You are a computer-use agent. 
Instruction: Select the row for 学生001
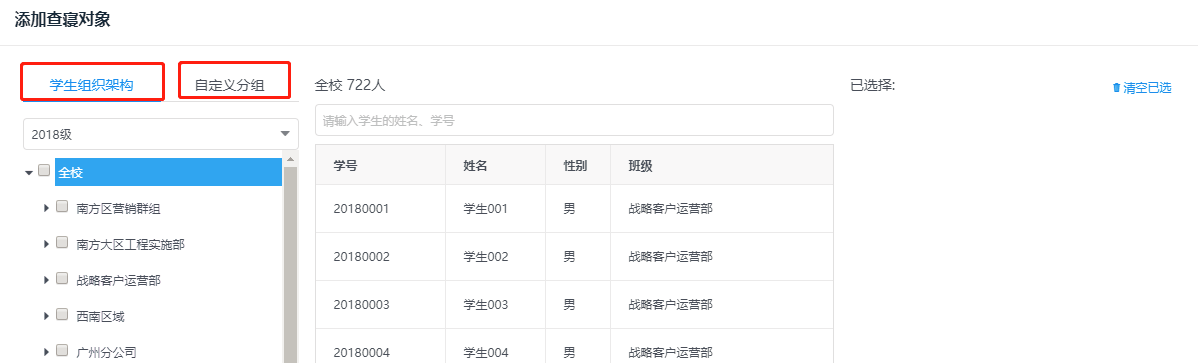(x=574, y=208)
